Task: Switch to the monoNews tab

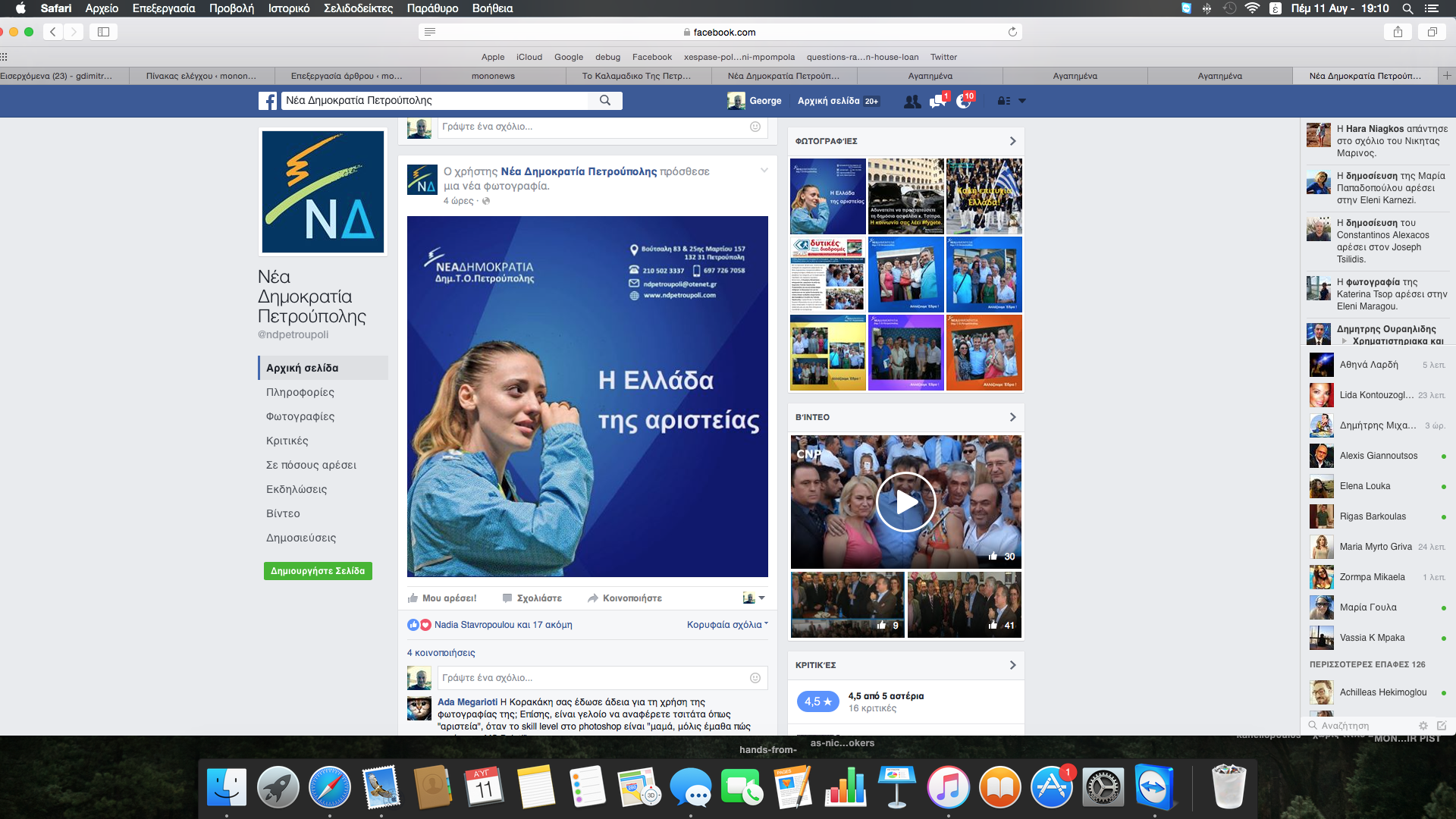Action: pos(493,76)
